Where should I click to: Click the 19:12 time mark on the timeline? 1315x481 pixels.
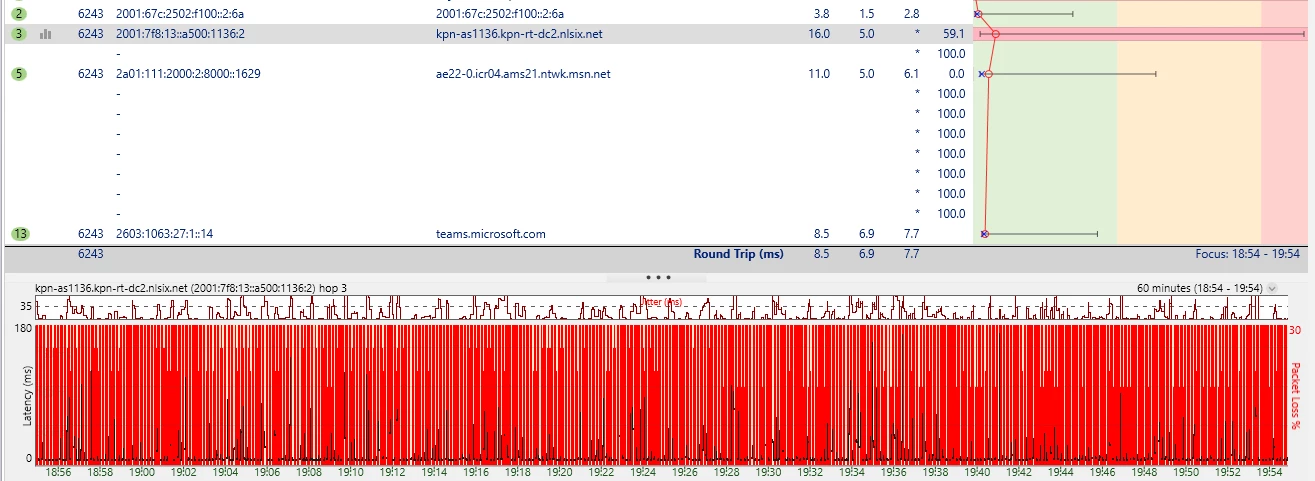click(x=393, y=472)
